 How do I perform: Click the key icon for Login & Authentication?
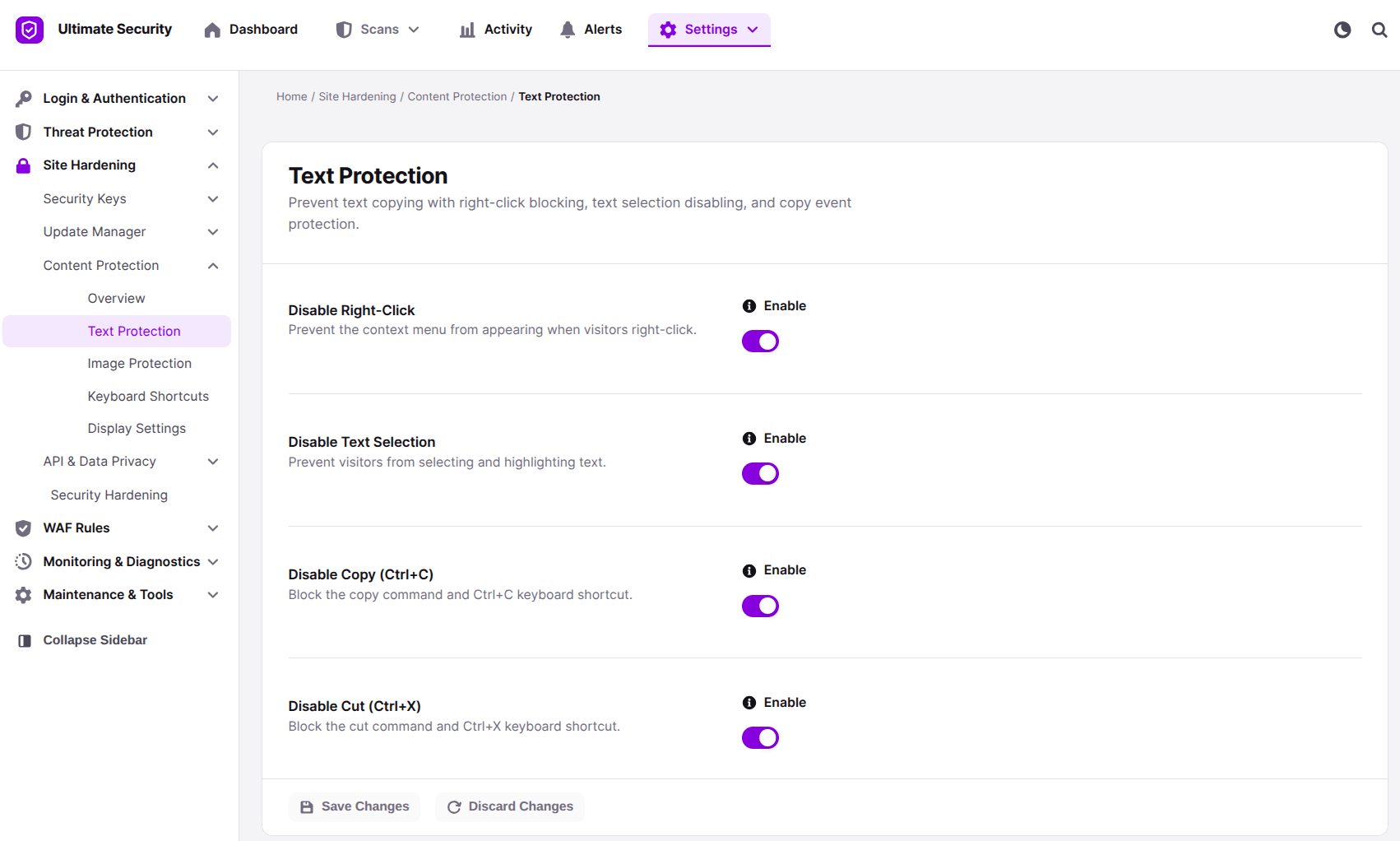(x=24, y=99)
